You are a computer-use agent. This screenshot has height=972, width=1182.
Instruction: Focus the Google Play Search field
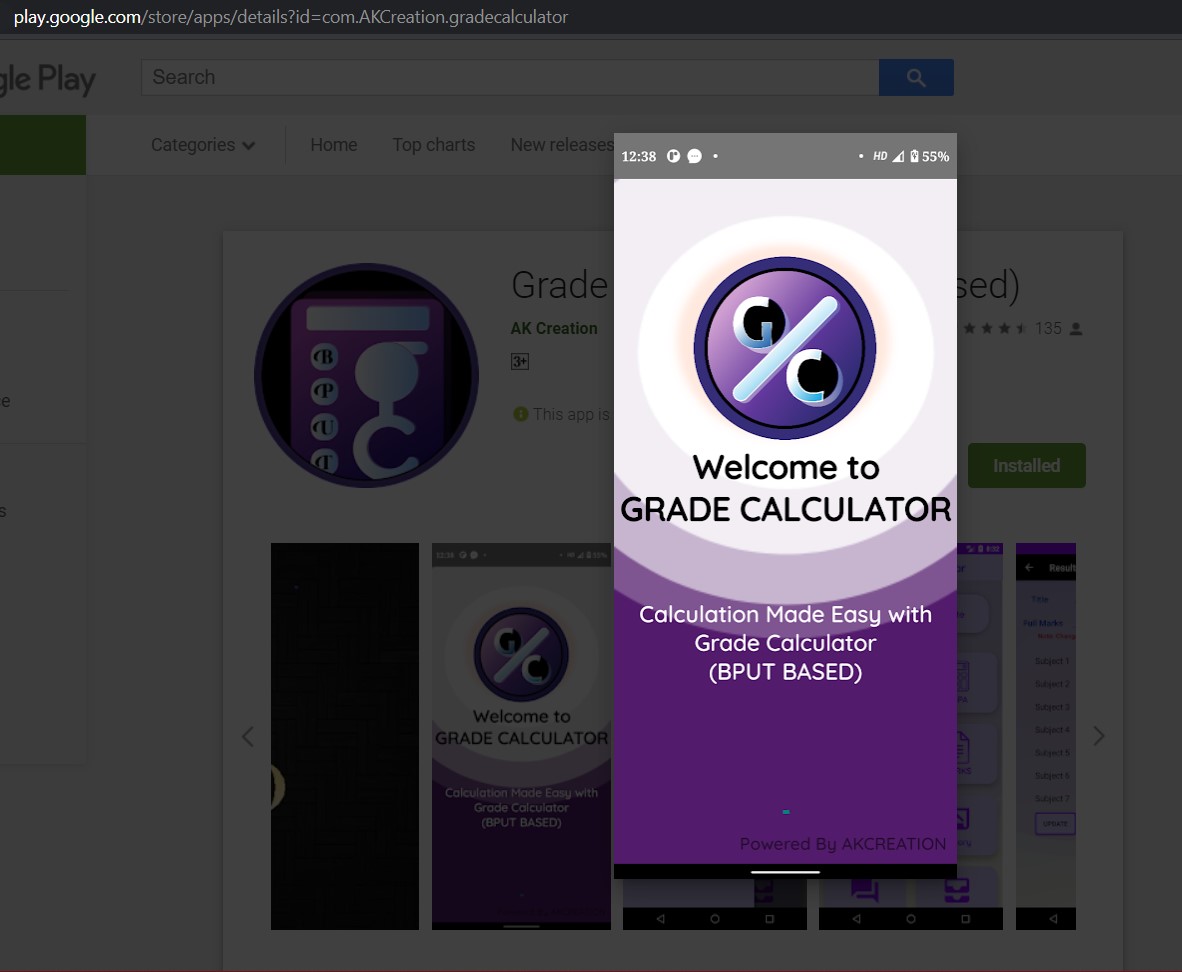pos(510,77)
